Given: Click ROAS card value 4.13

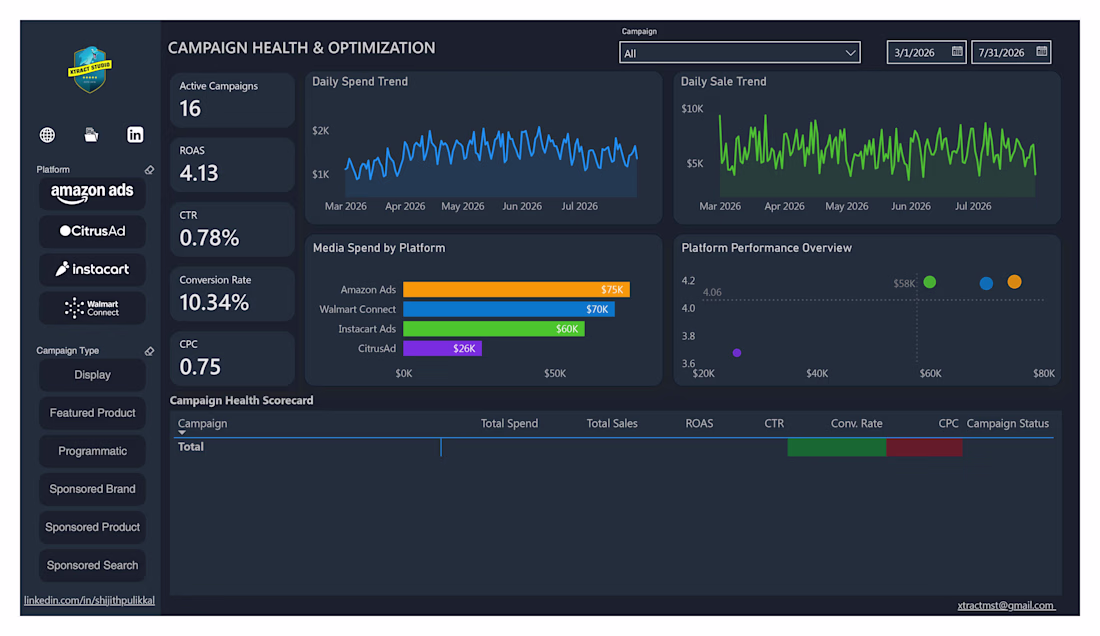Looking at the screenshot, I should click(x=199, y=173).
